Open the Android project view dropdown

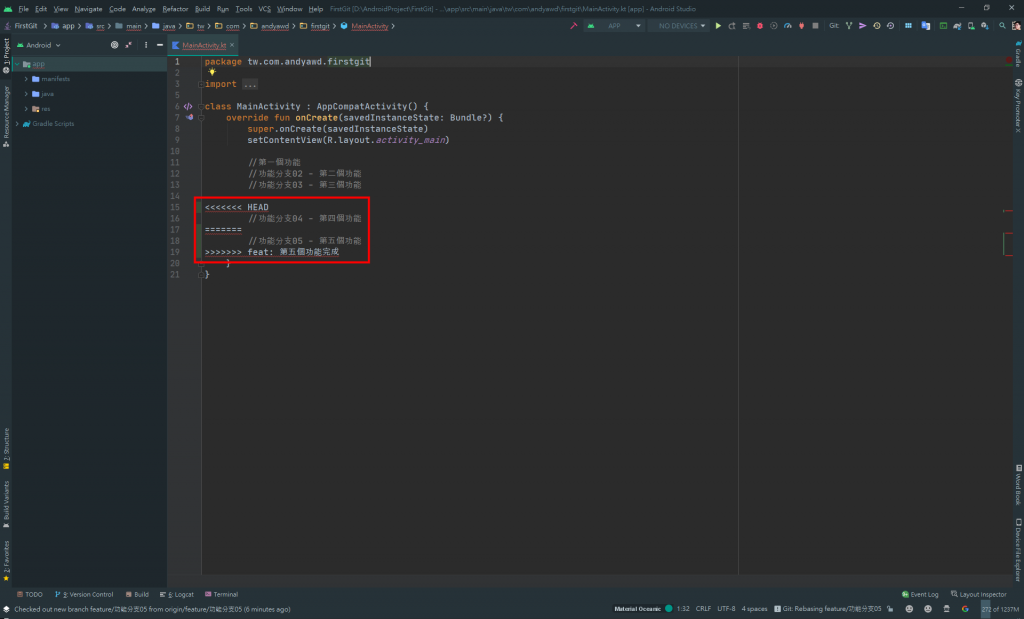(x=39, y=45)
